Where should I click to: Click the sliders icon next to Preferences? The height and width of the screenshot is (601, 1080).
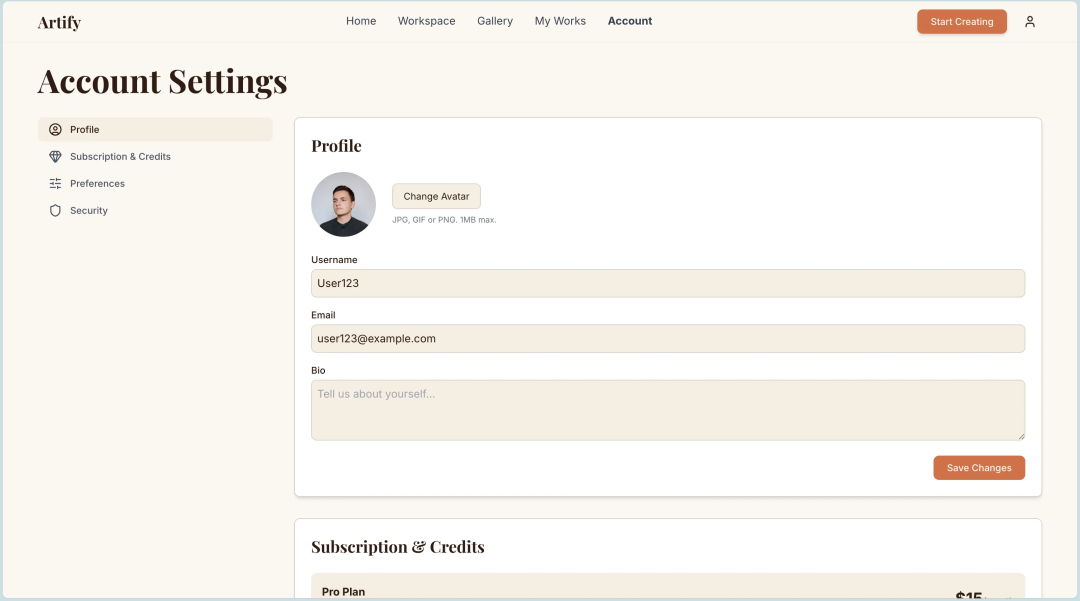pos(55,184)
